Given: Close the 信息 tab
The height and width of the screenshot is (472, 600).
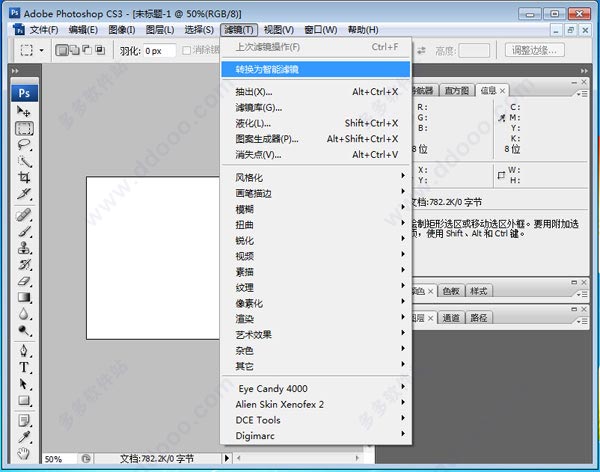Looking at the screenshot, I should 502,91.
